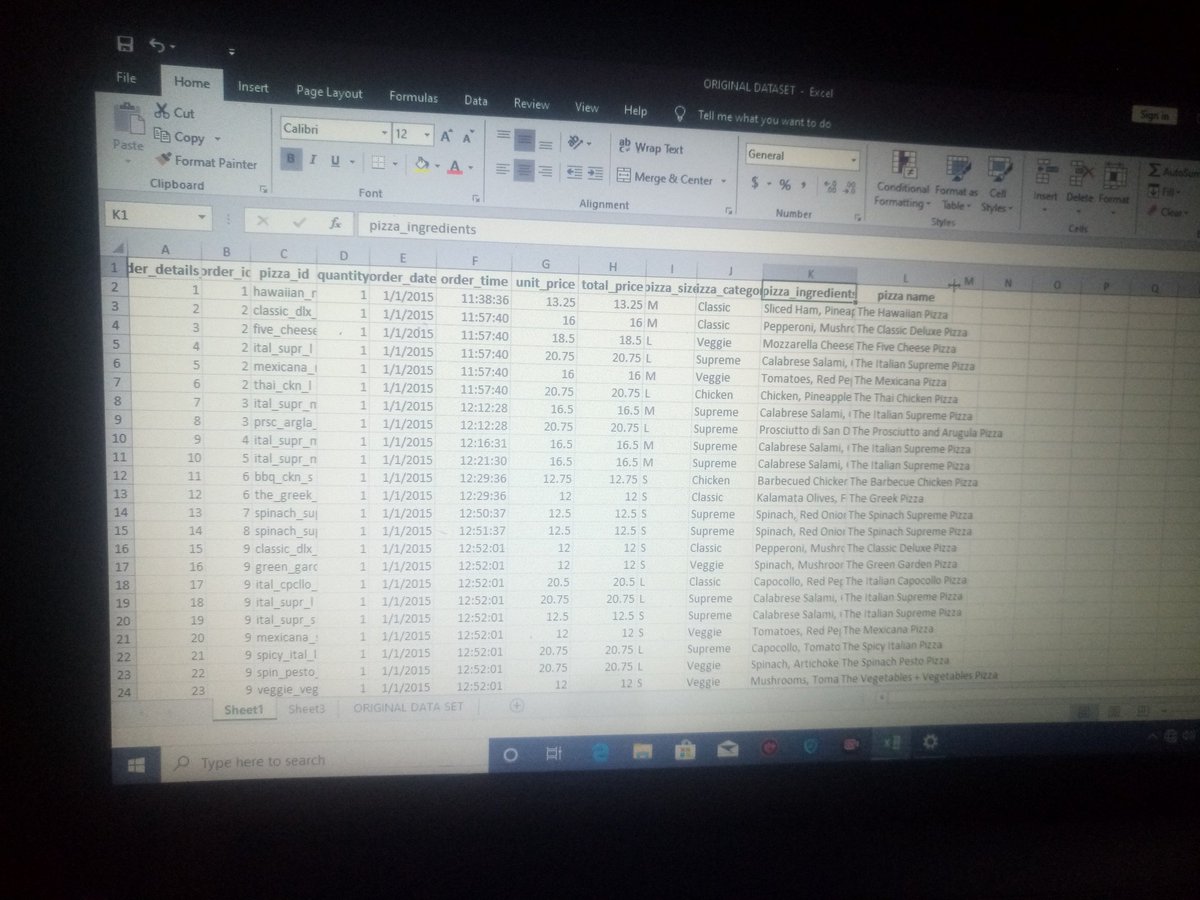This screenshot has height=900, width=1200.
Task: Open the Borders dropdown arrow
Action: 395,163
